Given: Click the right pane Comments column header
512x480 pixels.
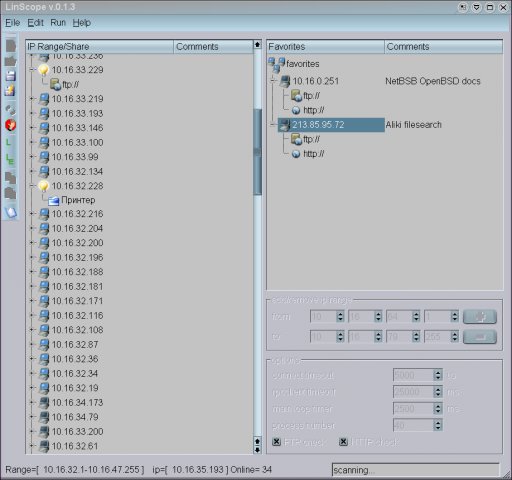Looking at the screenshot, I should coord(443,47).
